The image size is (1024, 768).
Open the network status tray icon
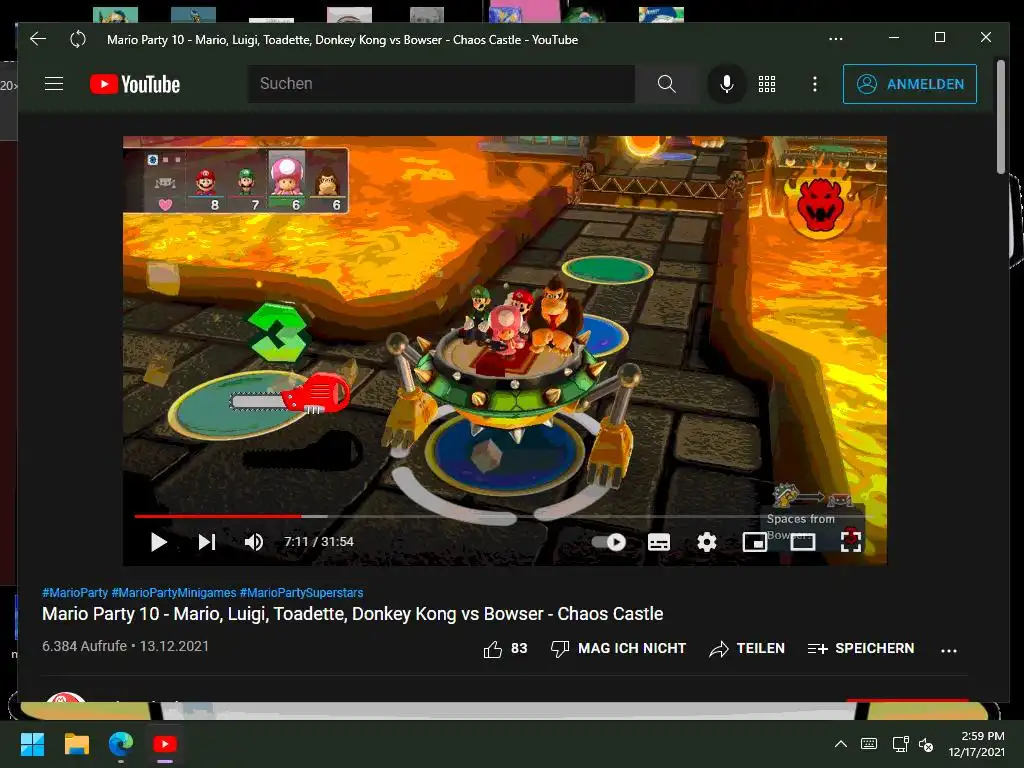pyautogui.click(x=901, y=744)
